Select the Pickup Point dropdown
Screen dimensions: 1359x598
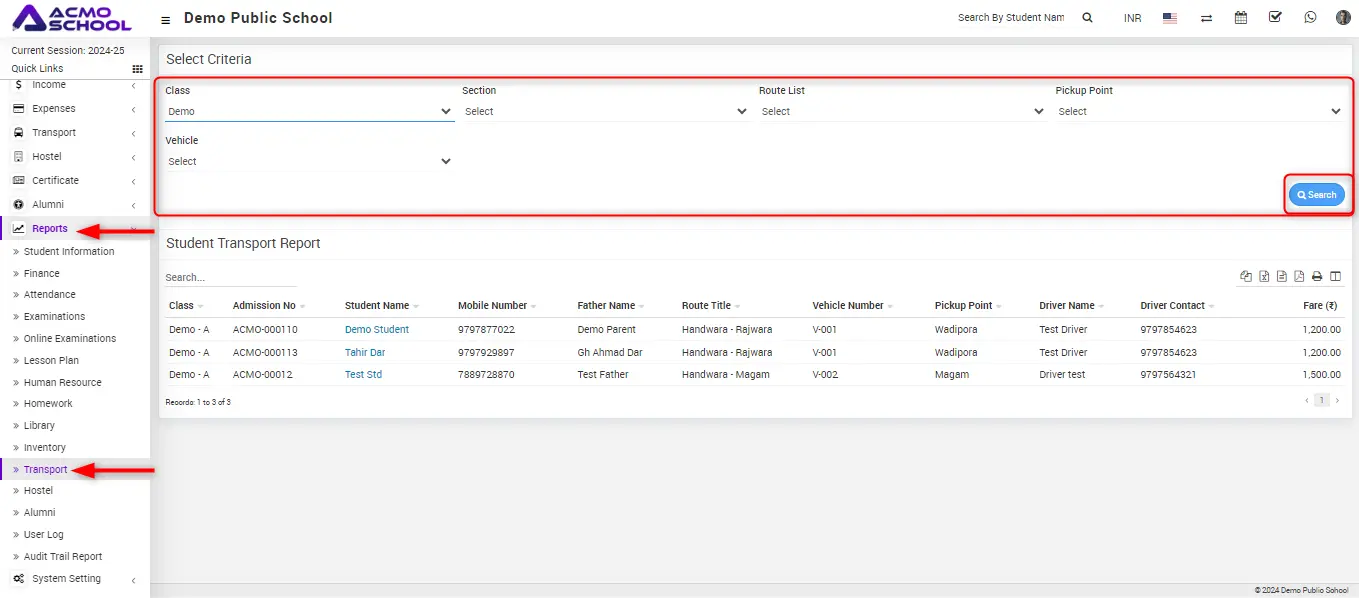pos(1198,112)
